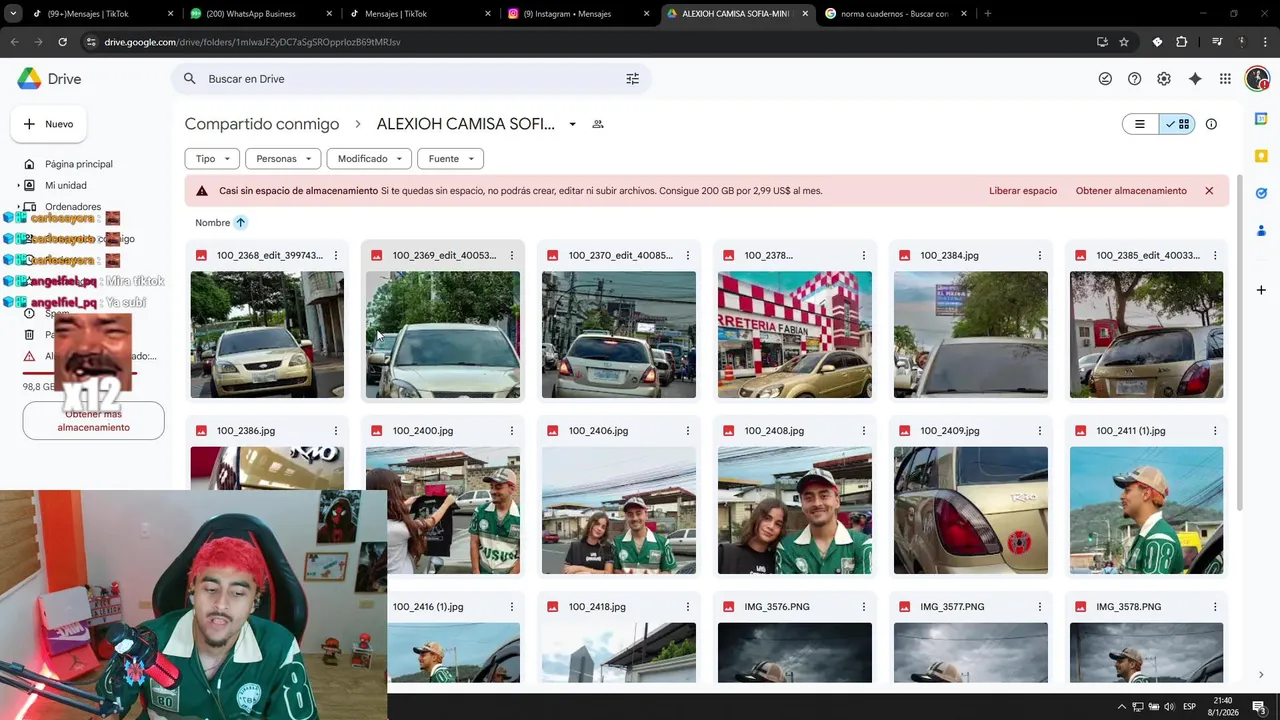The width and height of the screenshot is (1280, 720).
Task: Click ESP language indicator in taskbar
Action: [1190, 707]
